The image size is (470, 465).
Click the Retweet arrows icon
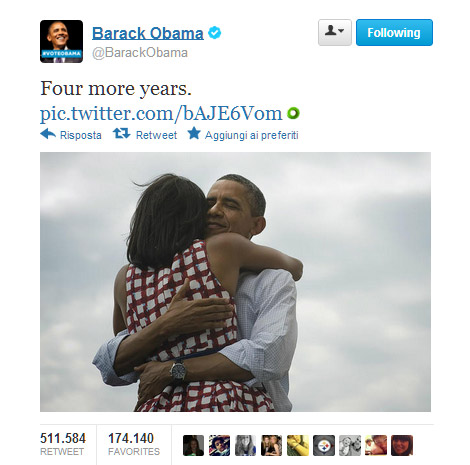121,134
